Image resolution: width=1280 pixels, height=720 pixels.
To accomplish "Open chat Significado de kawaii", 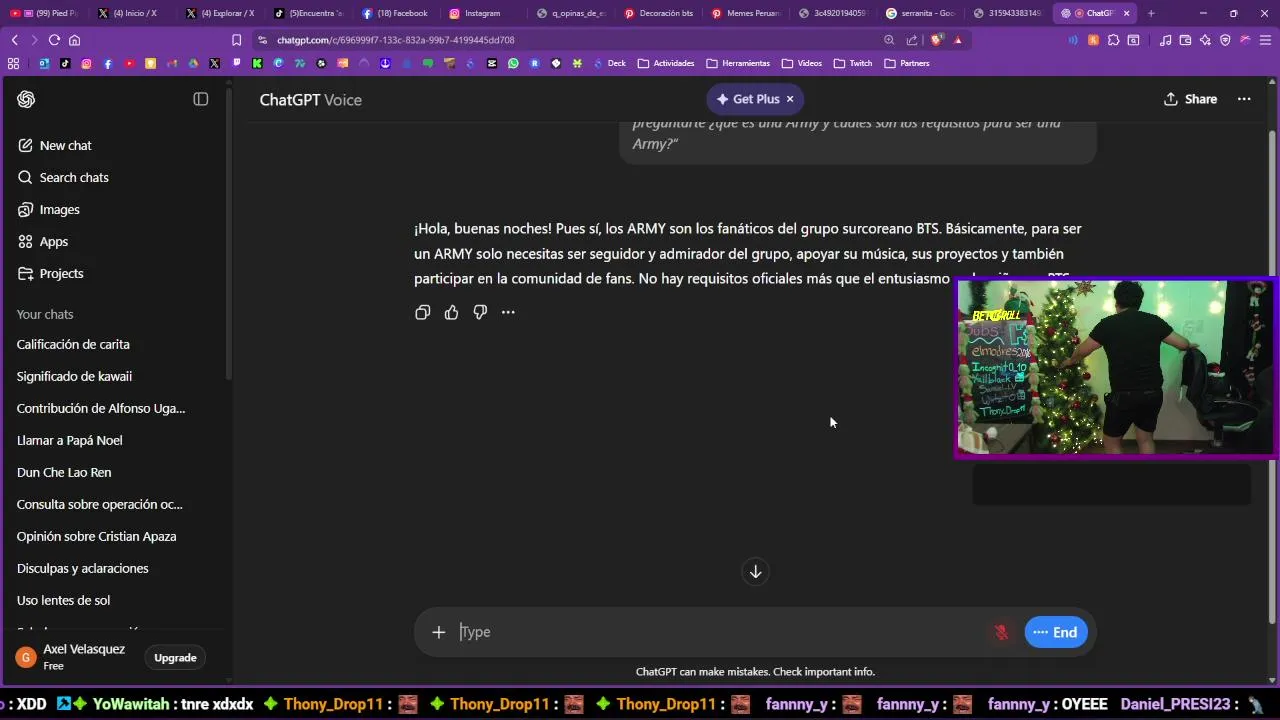I will (x=74, y=376).
